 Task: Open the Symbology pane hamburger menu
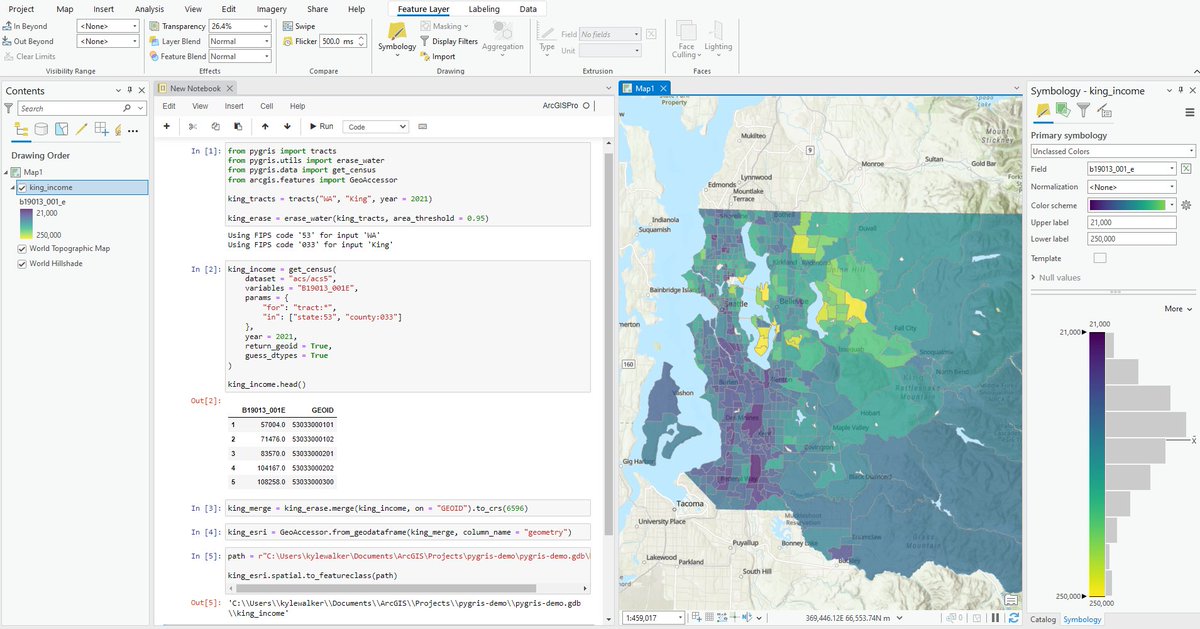click(x=1189, y=112)
